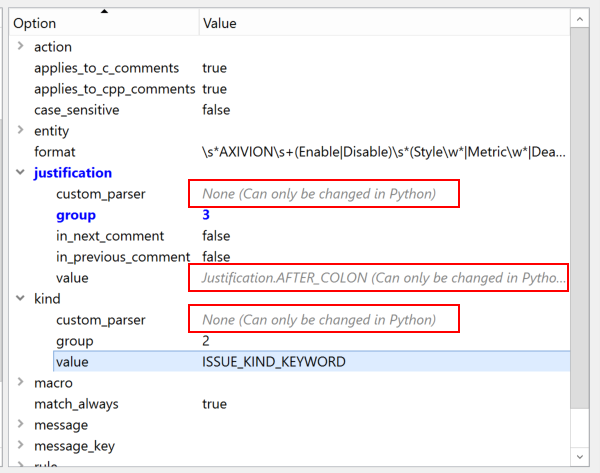The image size is (600, 473).
Task: Expand the action option node
Action: tap(21, 46)
